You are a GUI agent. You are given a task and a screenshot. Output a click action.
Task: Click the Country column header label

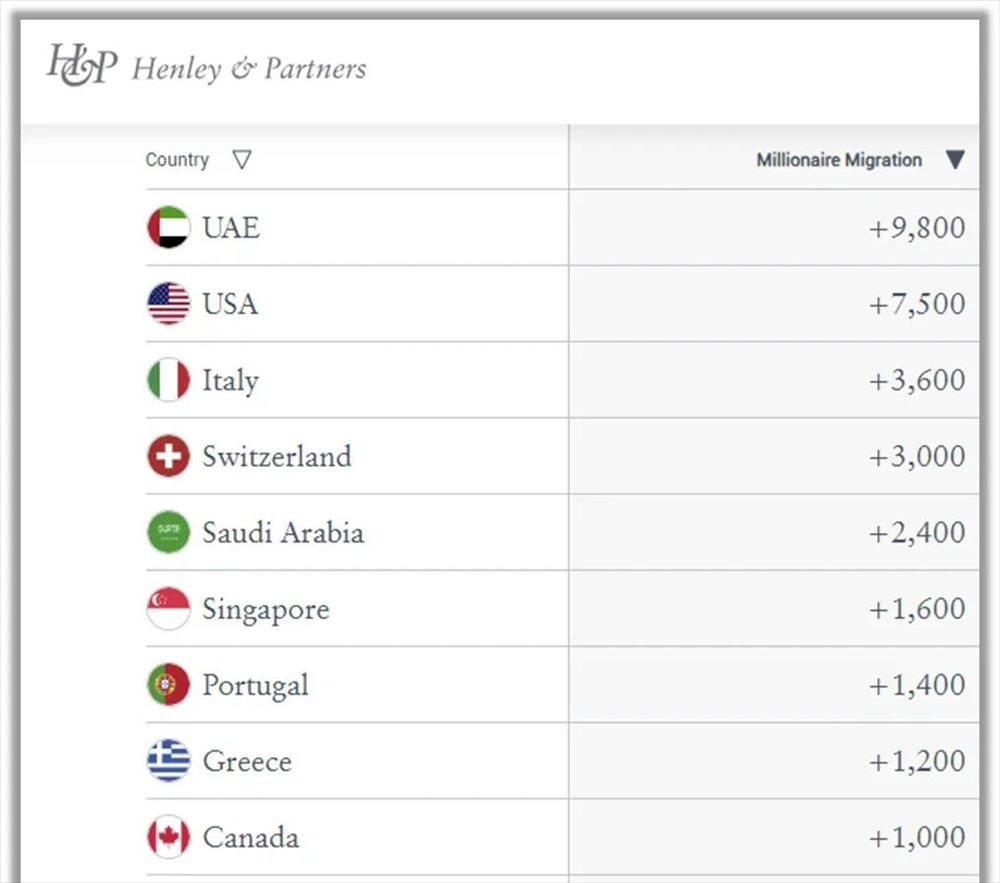coord(177,160)
